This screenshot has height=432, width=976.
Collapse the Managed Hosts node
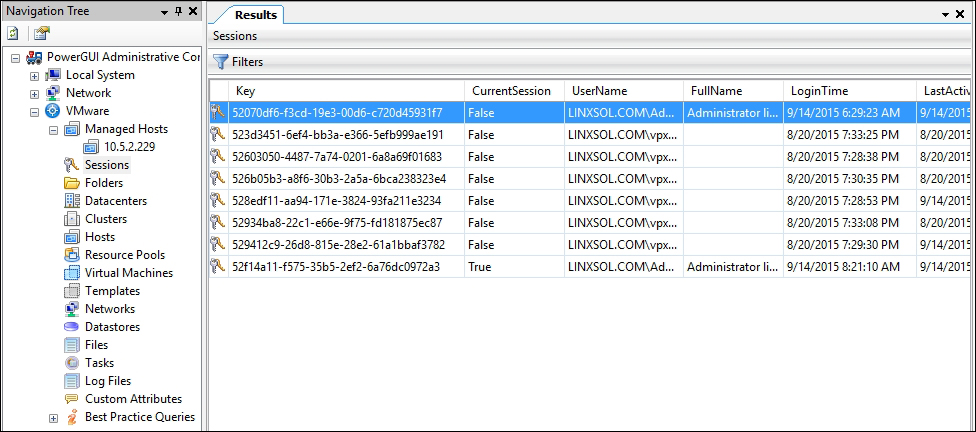(54, 129)
